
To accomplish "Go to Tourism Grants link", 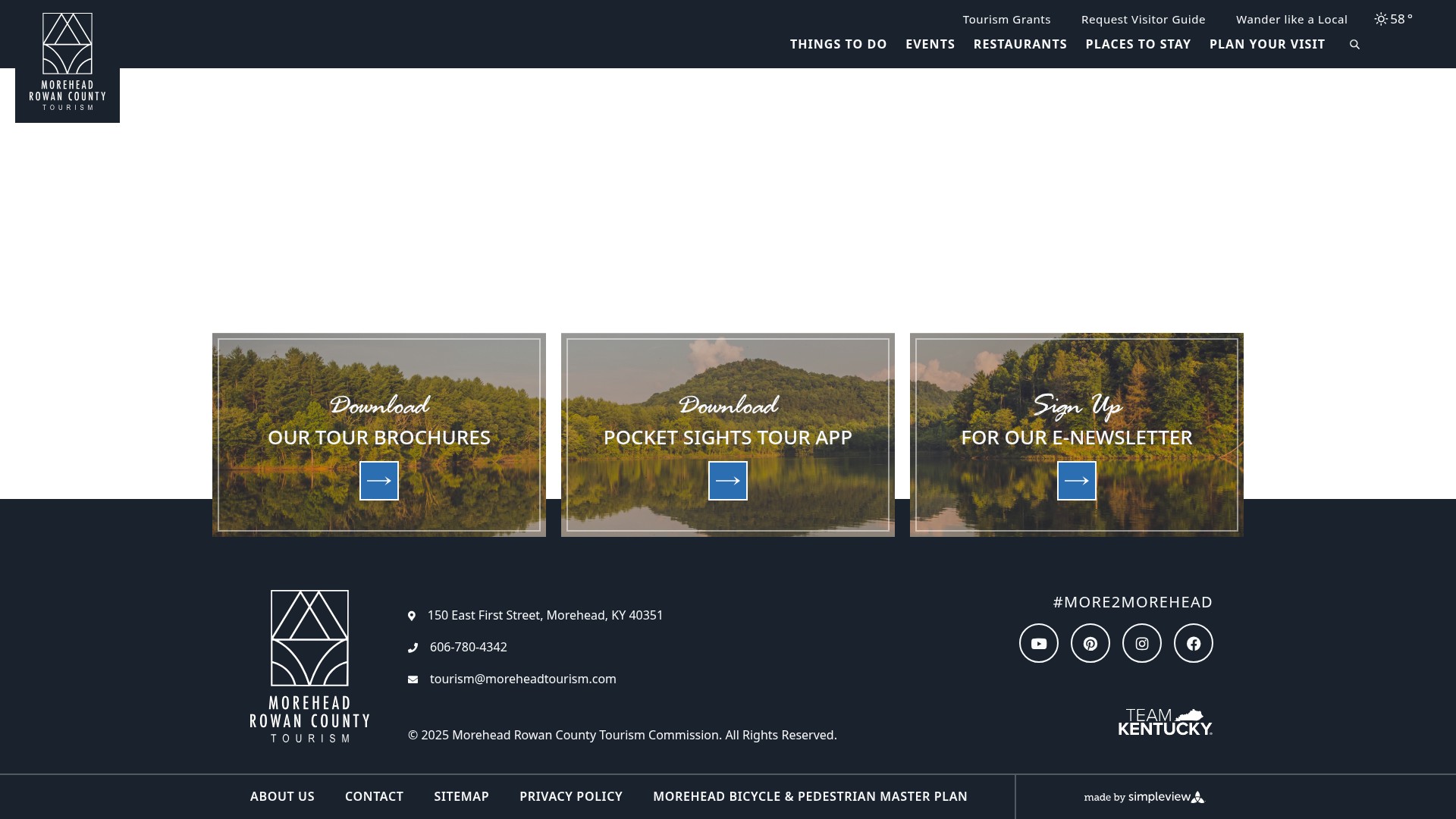I will click(x=1007, y=19).
